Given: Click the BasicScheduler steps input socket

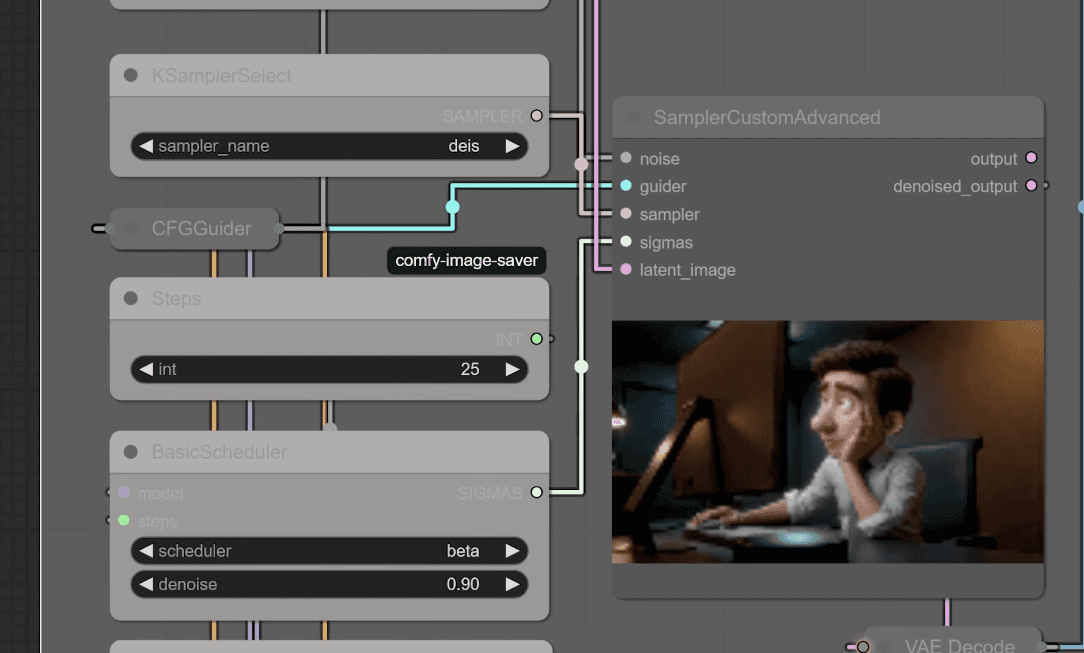Looking at the screenshot, I should point(124,520).
